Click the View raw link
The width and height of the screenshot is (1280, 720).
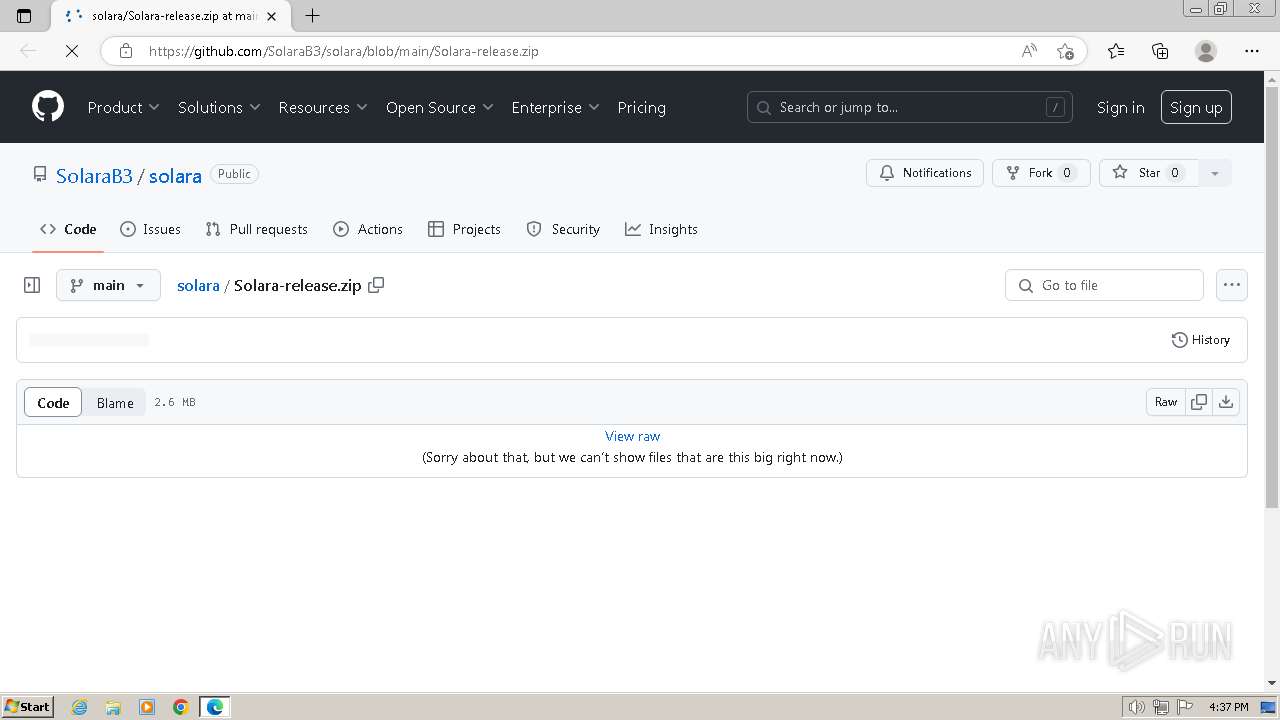point(633,436)
